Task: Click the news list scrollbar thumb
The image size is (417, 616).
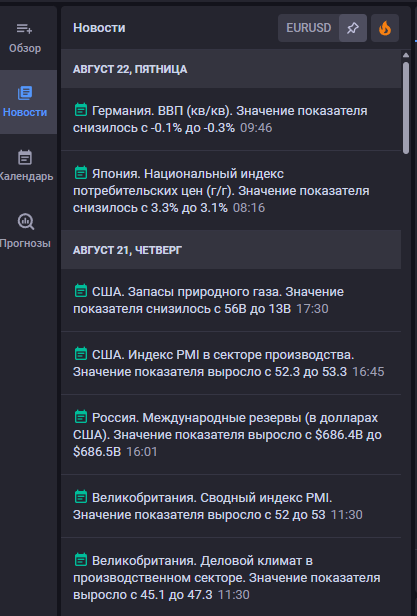Action: point(406,108)
